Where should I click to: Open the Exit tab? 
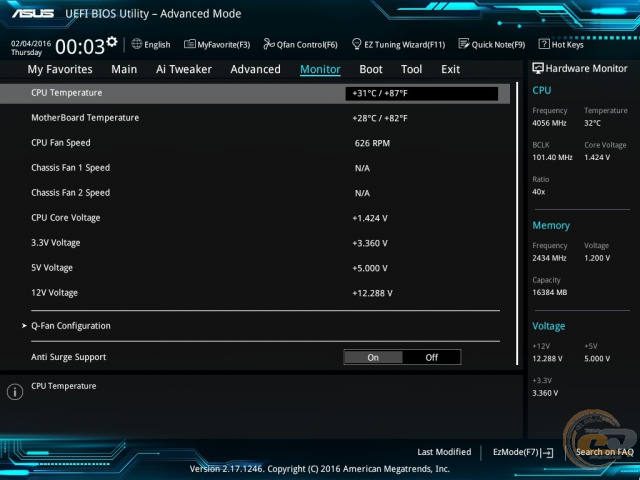(x=451, y=69)
